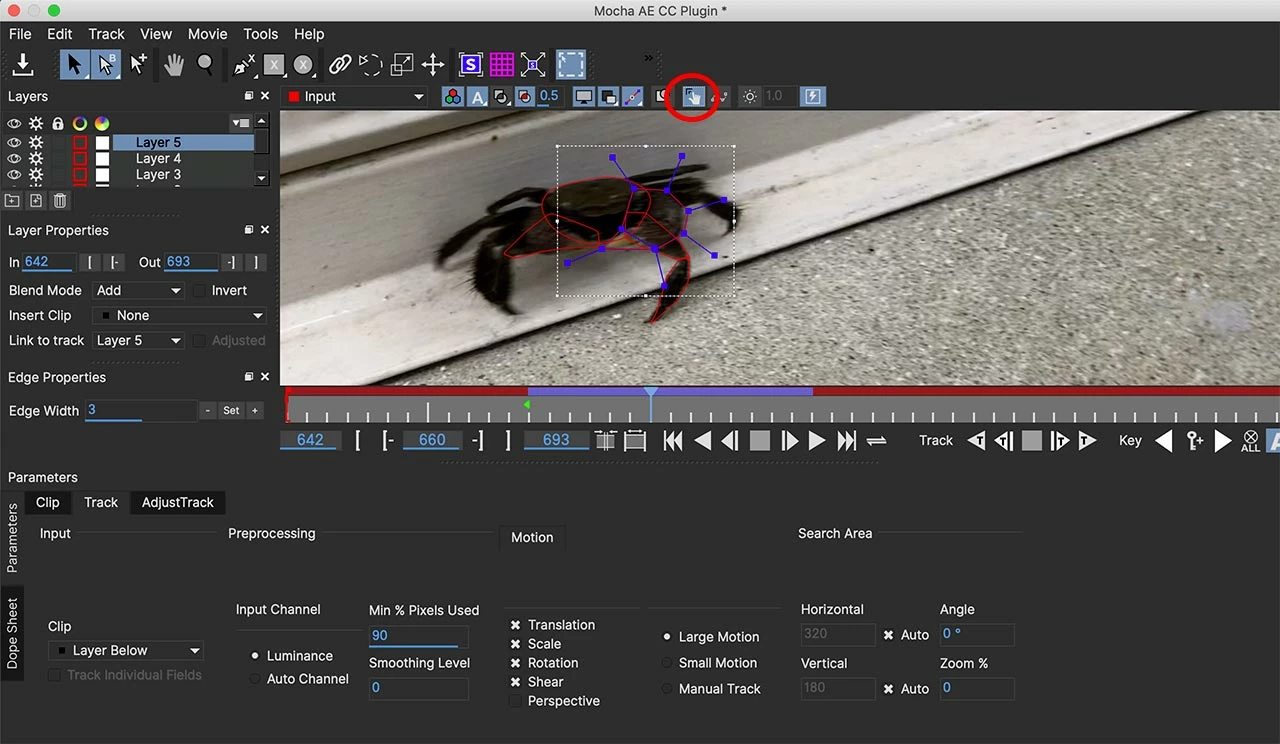Click the Add Keyframe key icon
Image resolution: width=1280 pixels, height=744 pixels.
1194,441
